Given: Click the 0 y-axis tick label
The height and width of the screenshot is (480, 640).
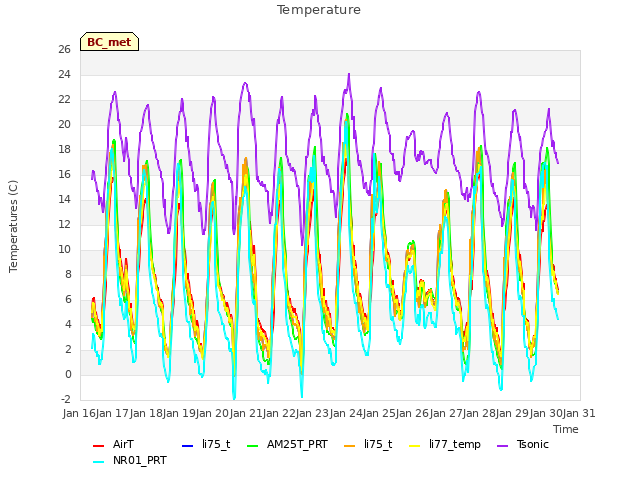Looking at the screenshot, I should 68,374.
